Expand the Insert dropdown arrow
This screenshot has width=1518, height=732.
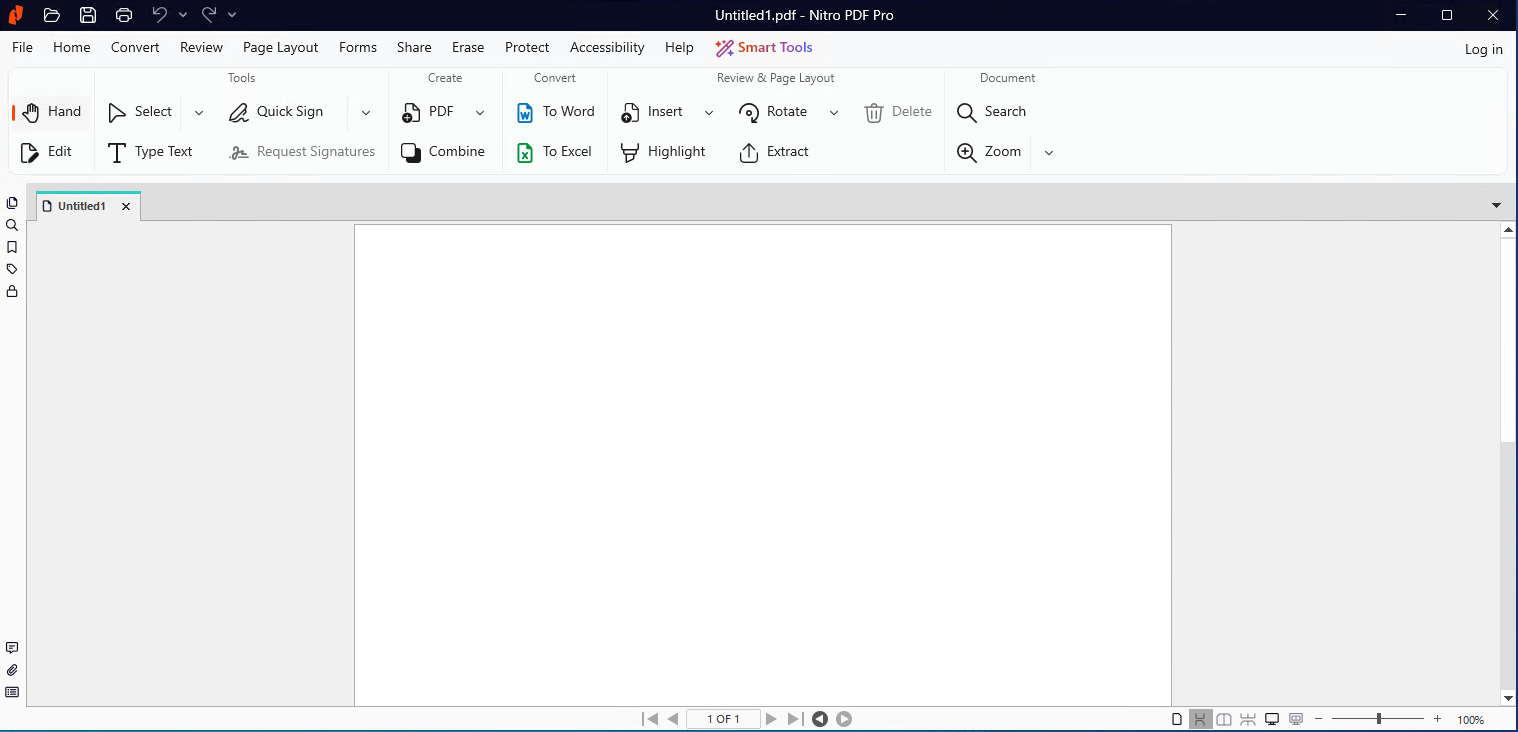[709, 113]
